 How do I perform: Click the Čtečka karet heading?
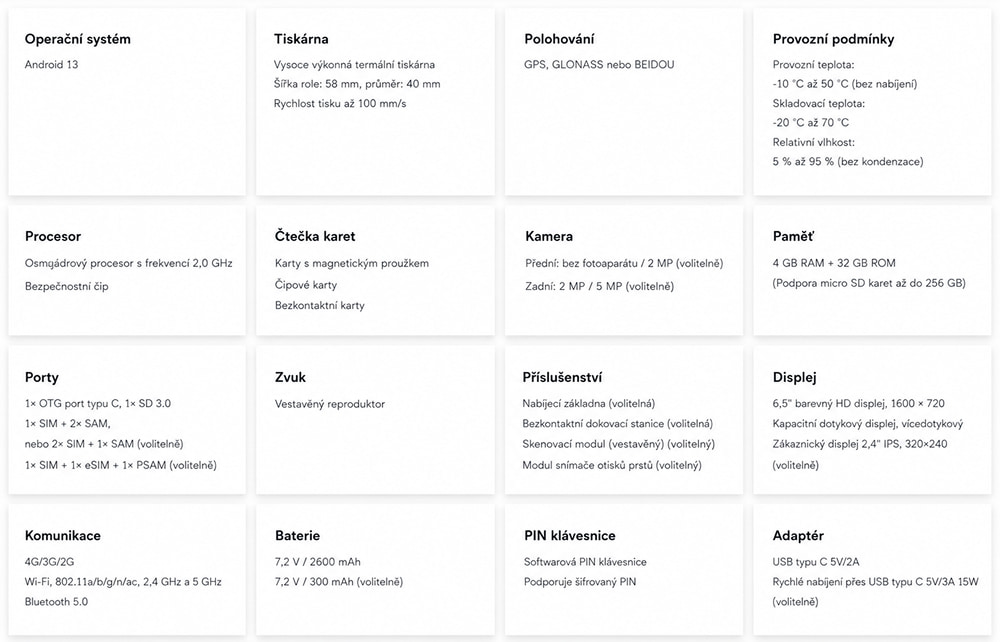click(315, 236)
